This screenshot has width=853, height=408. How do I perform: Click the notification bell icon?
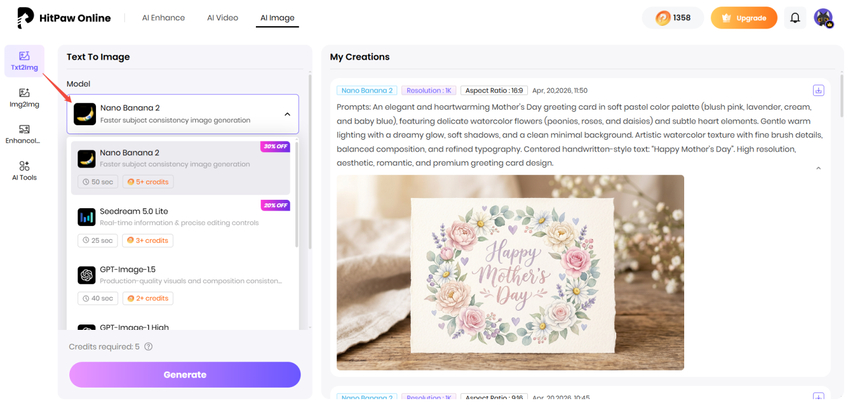pos(795,18)
